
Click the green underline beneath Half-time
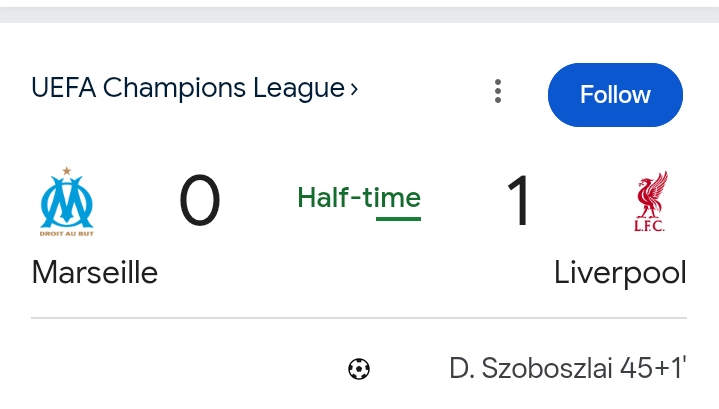coord(398,218)
